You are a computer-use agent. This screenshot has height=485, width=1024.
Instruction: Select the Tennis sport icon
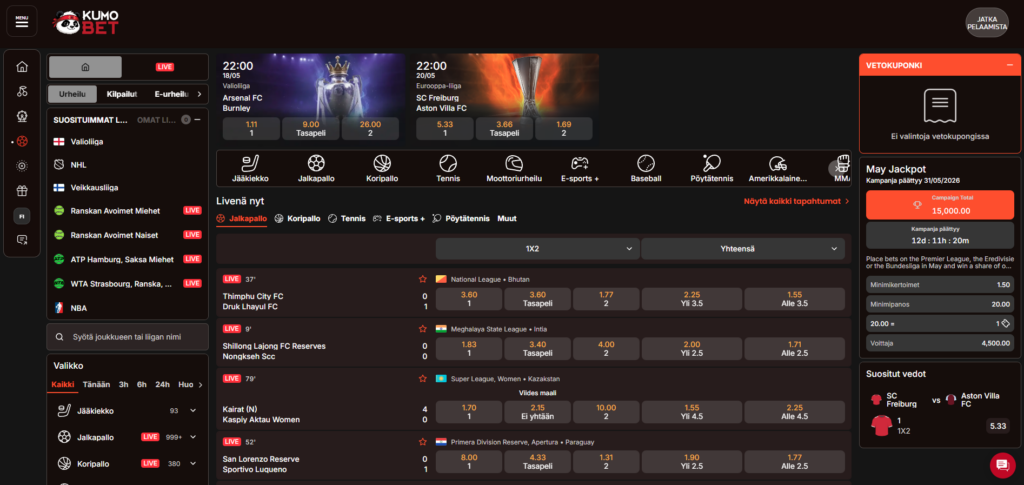(448, 168)
